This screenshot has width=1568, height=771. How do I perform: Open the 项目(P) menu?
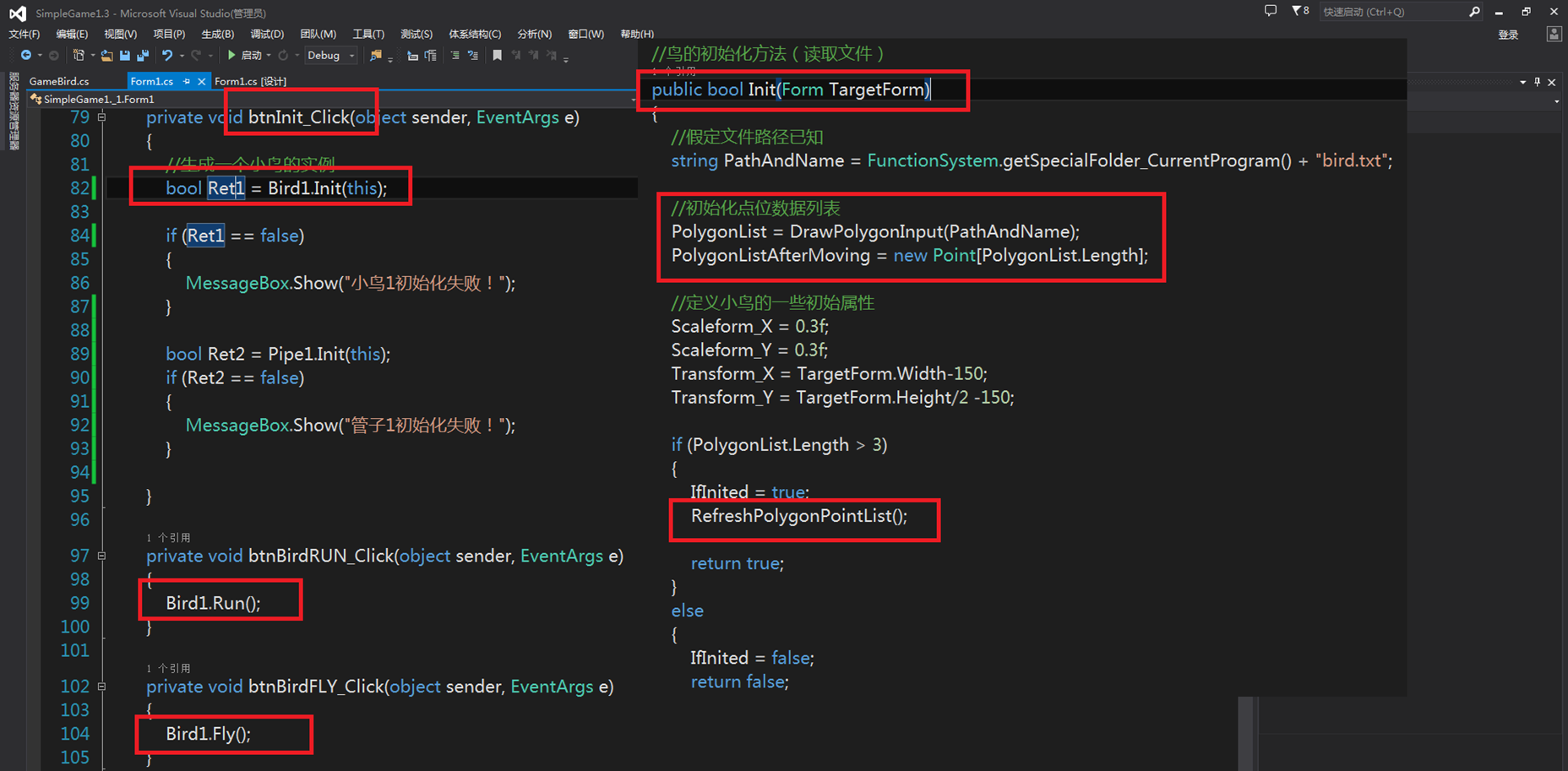(169, 34)
